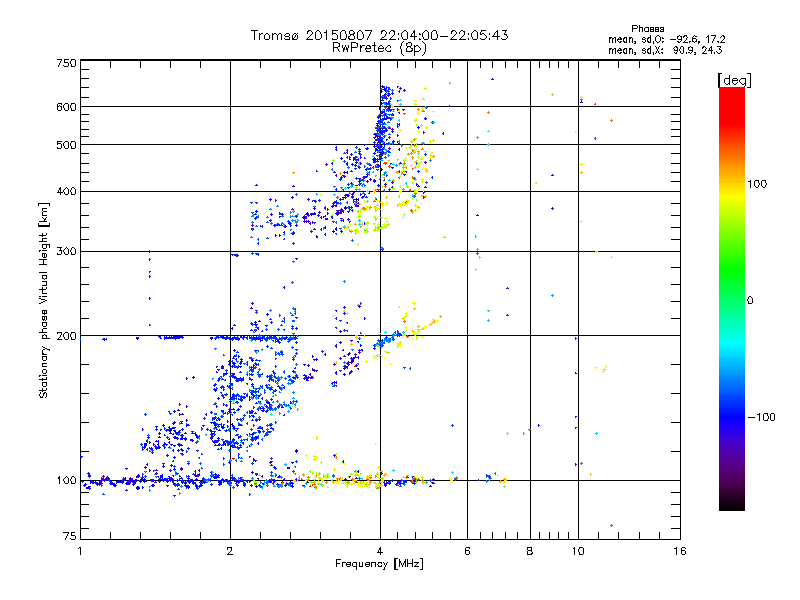Click the plot title "Tromsø 20150807 22:04:00-22:05:43"
The image size is (800, 600).
pos(379,35)
